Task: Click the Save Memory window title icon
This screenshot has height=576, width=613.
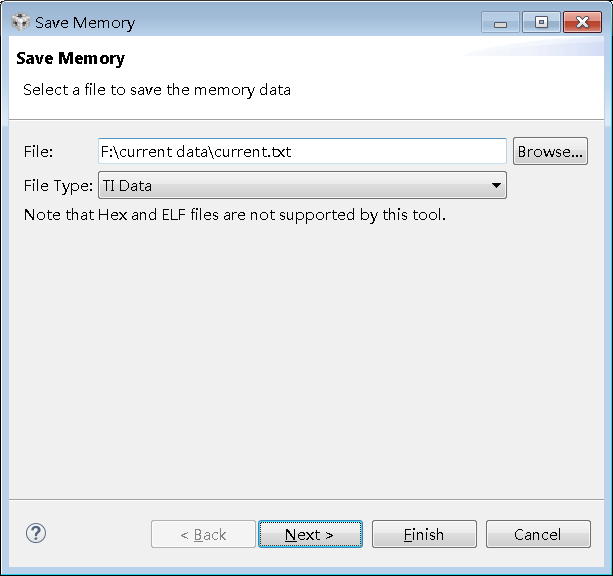Action: pyautogui.click(x=20, y=22)
